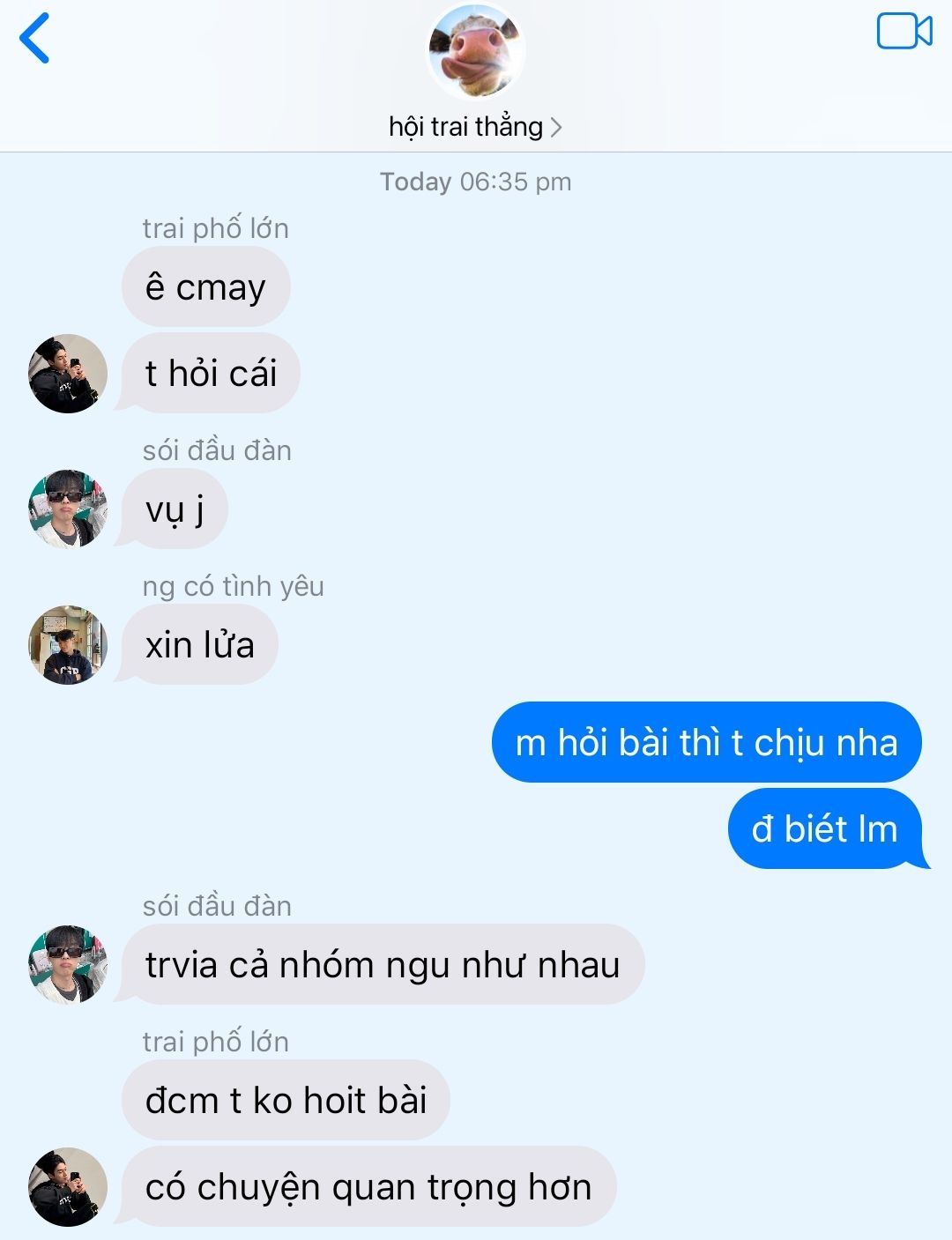Go back using the blue arrow

click(x=34, y=38)
